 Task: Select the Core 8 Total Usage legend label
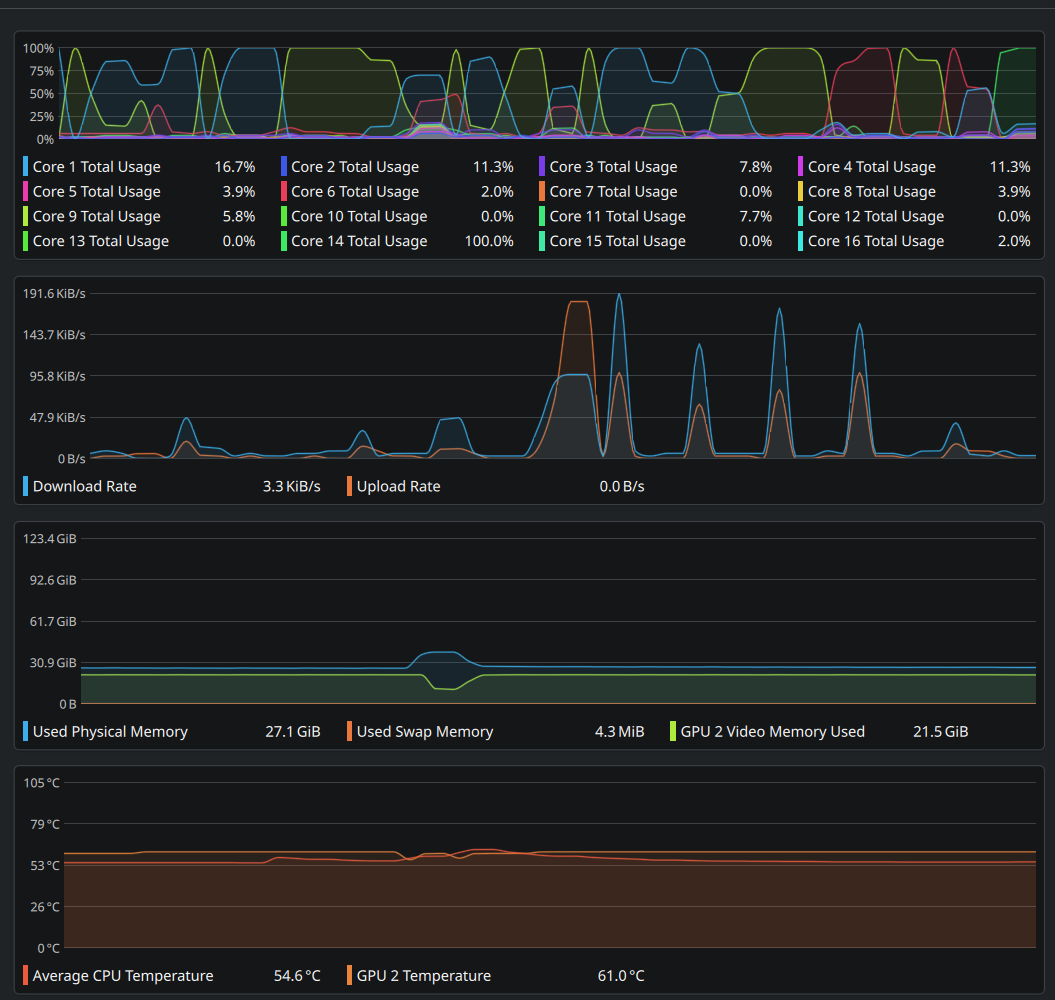coord(872,192)
